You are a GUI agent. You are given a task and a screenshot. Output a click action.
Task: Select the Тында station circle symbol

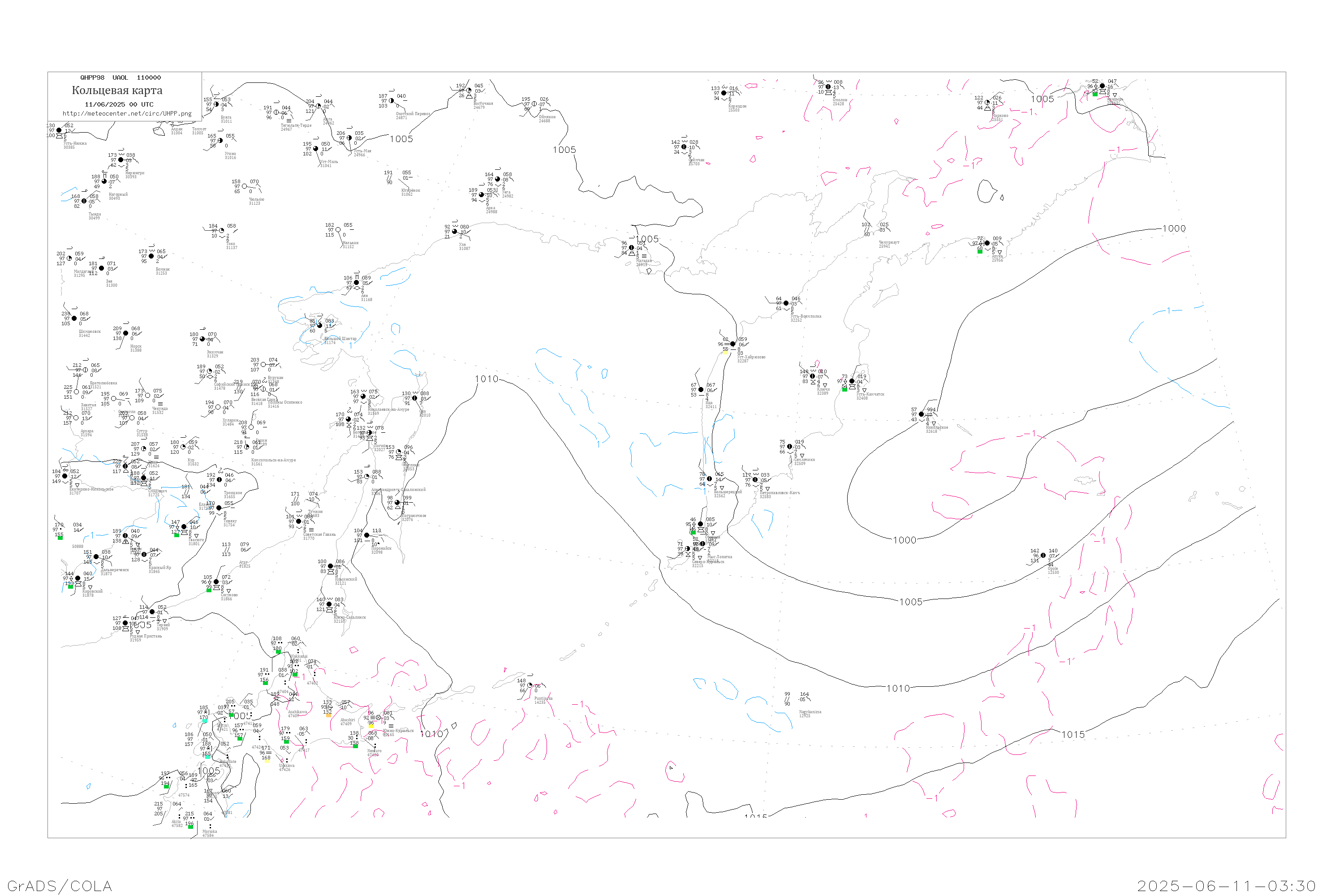[x=84, y=201]
